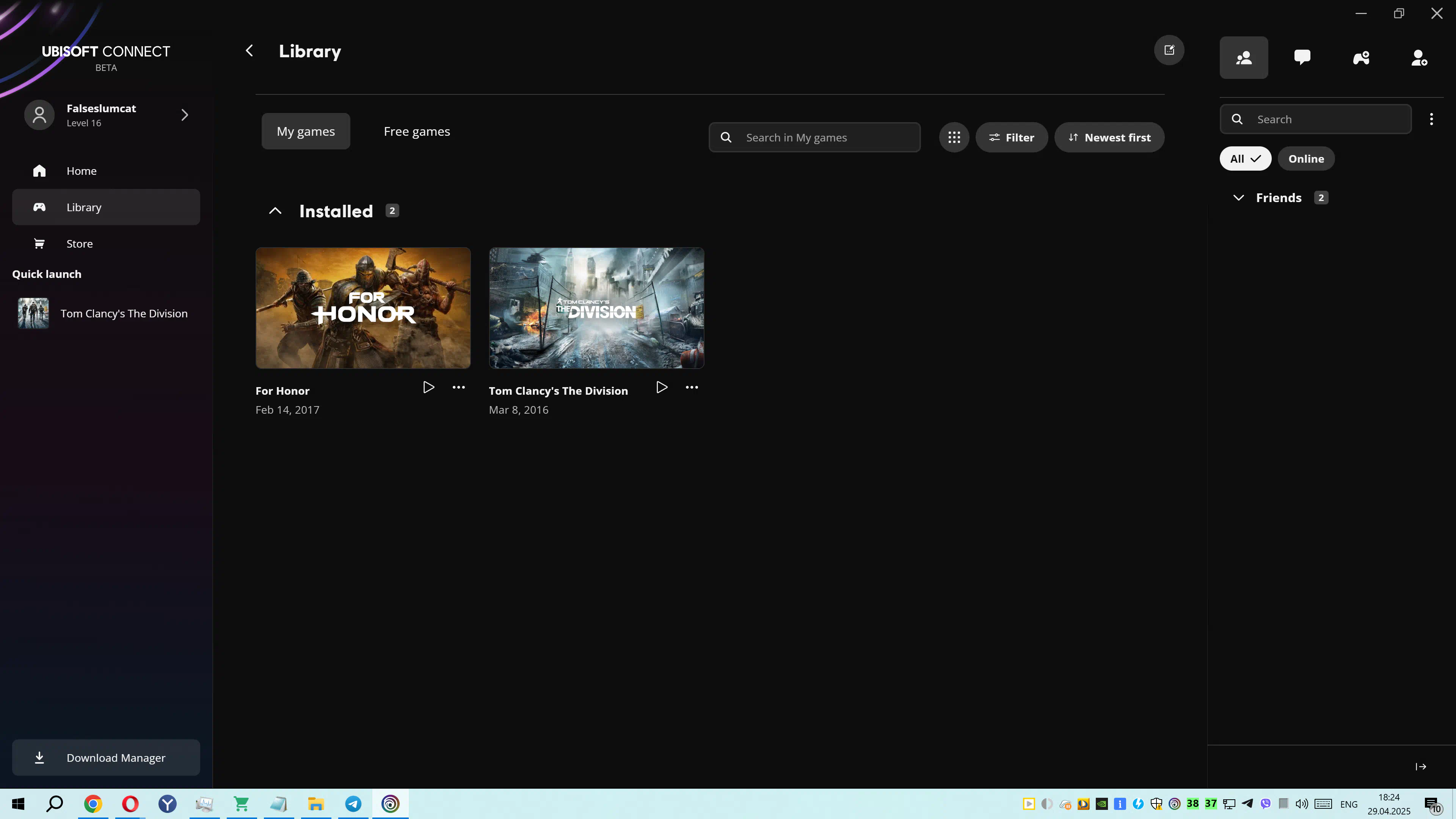The image size is (1456, 819).
Task: Click the Feb 14, 2017 date text
Action: click(287, 410)
